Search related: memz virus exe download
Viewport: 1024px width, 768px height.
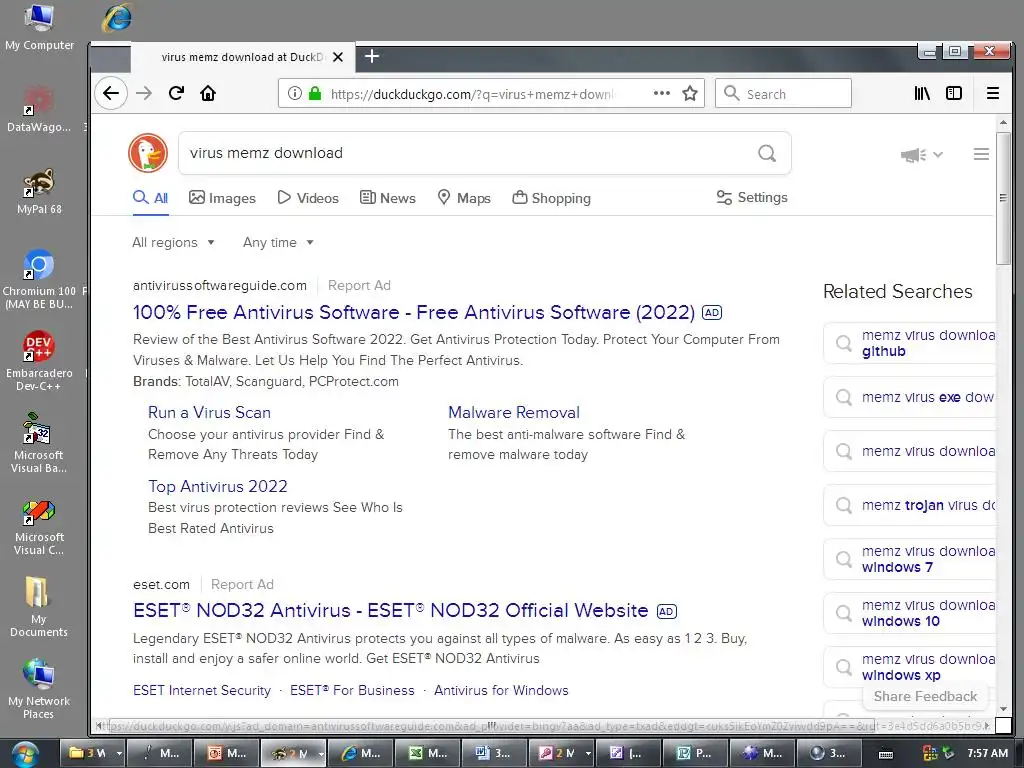[910, 397]
